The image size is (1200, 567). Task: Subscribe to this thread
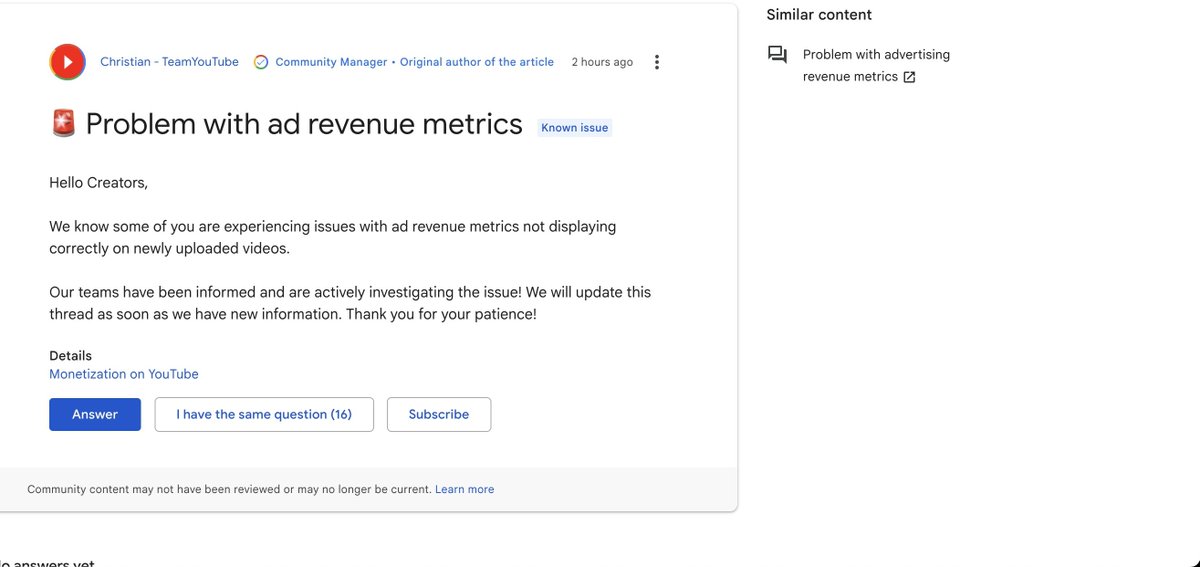point(438,414)
